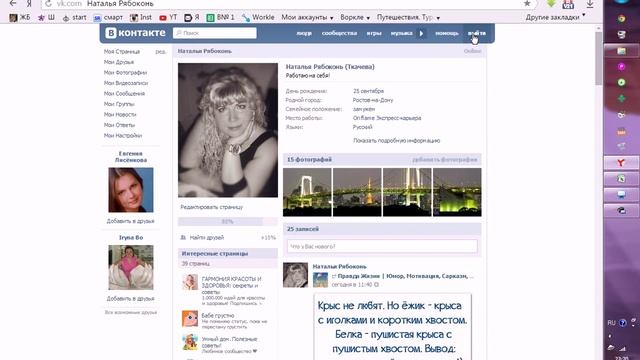Open 'Правда Жизни' community link in the post
640x360 pixels.
pyautogui.click(x=405, y=276)
